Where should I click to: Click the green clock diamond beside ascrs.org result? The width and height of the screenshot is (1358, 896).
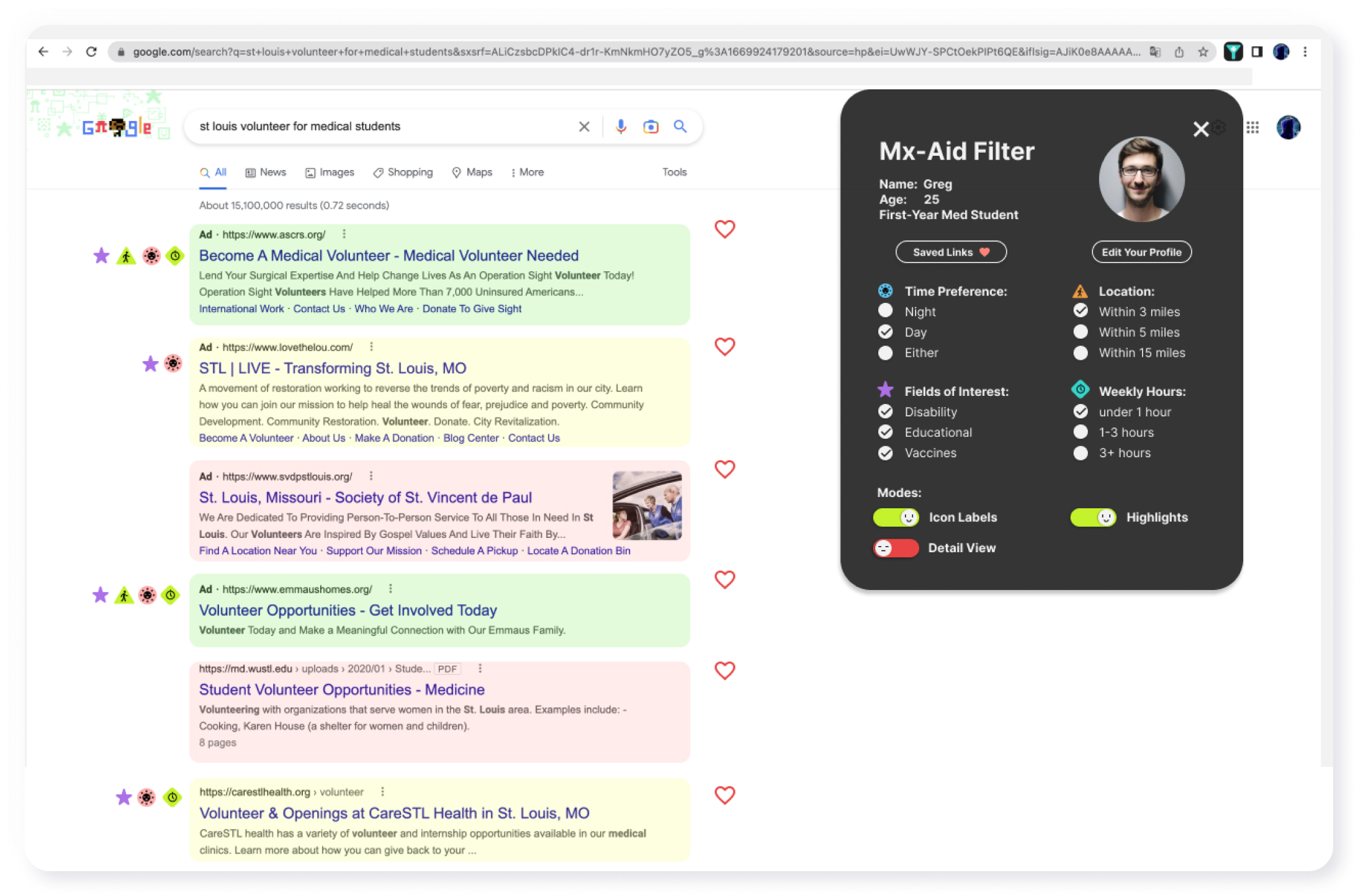click(175, 256)
